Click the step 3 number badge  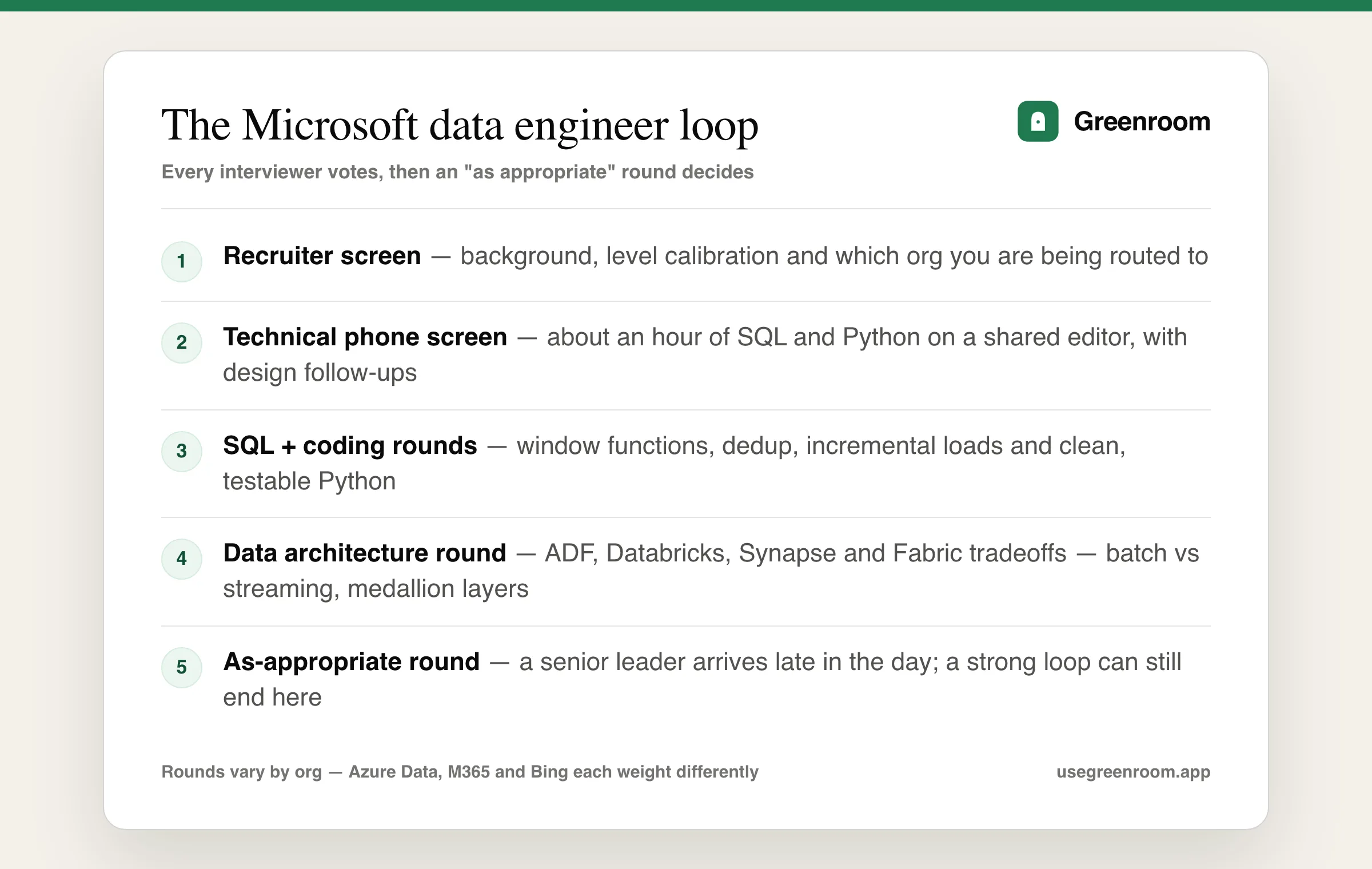click(x=182, y=451)
